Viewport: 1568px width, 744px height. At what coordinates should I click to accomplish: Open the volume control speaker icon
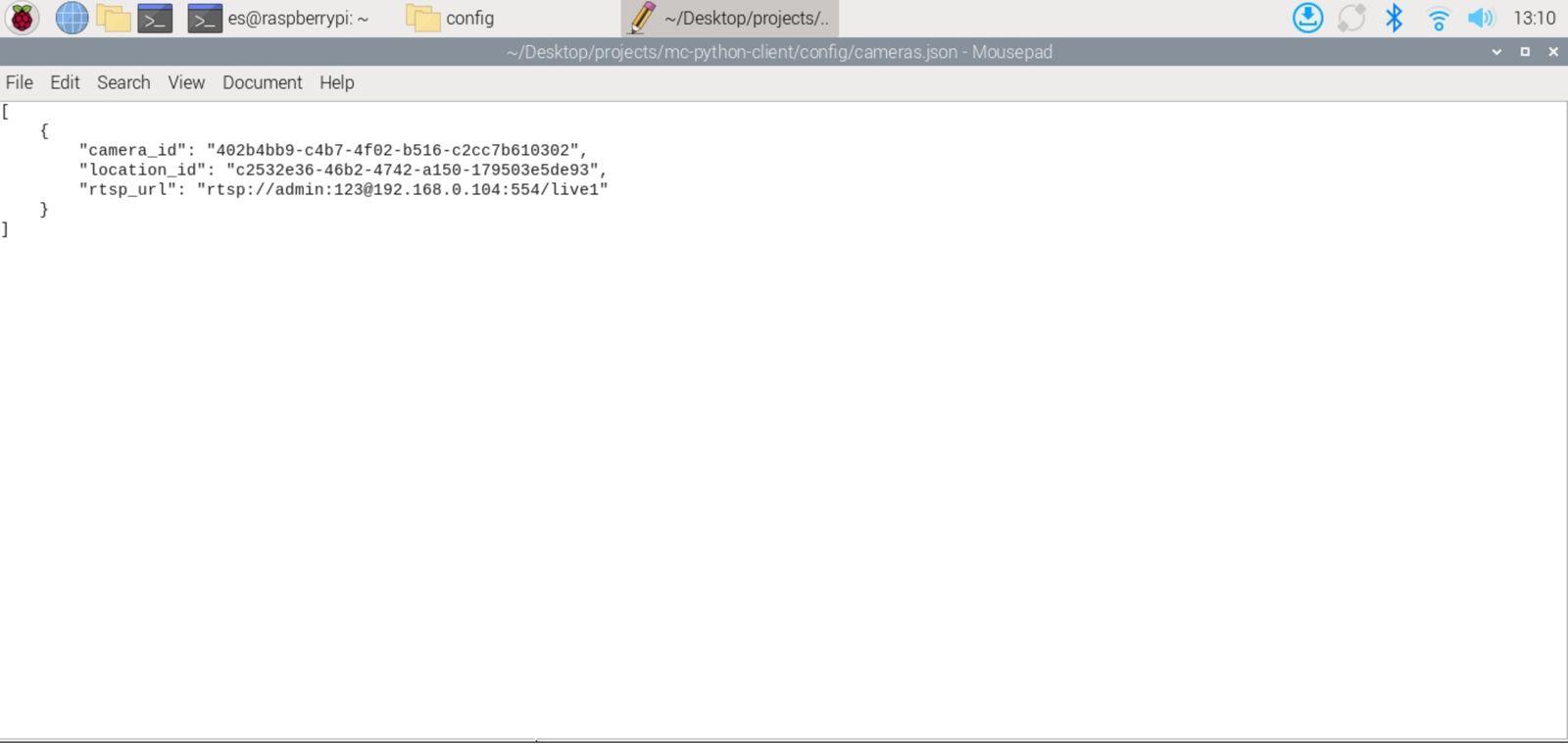coord(1481,18)
